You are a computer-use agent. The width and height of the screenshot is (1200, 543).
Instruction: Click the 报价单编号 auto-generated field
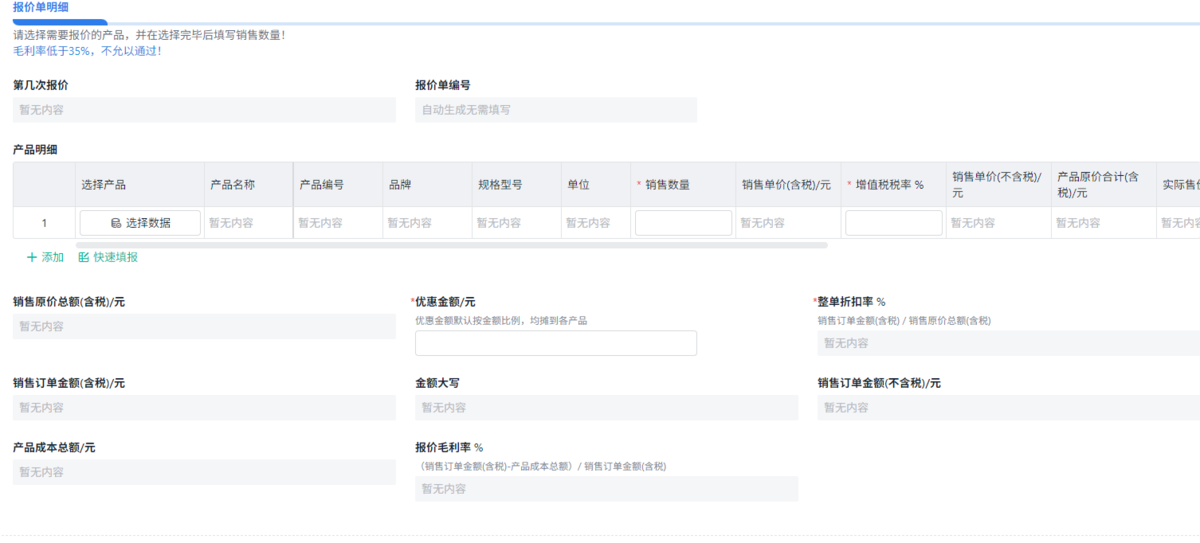click(555, 110)
